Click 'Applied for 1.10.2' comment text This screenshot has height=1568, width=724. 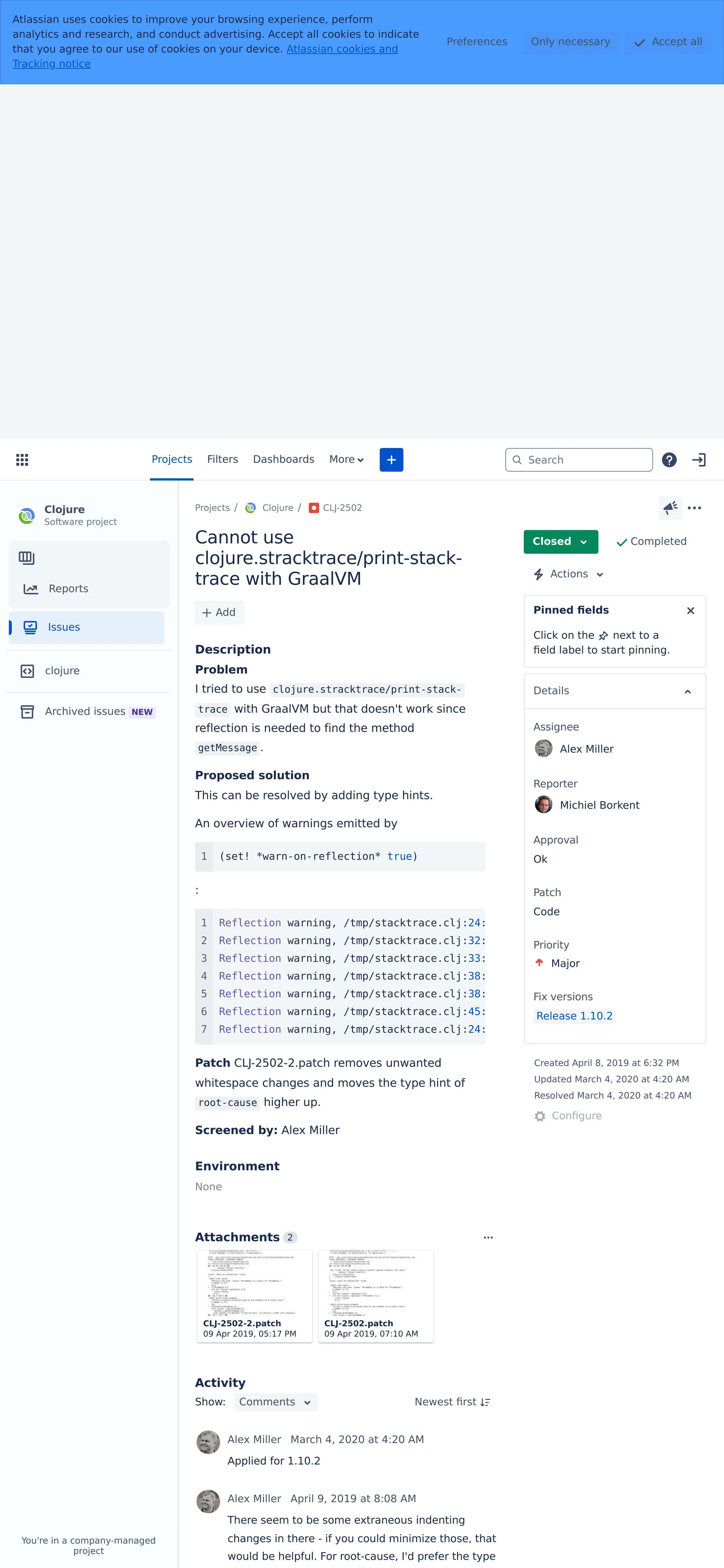(274, 1461)
